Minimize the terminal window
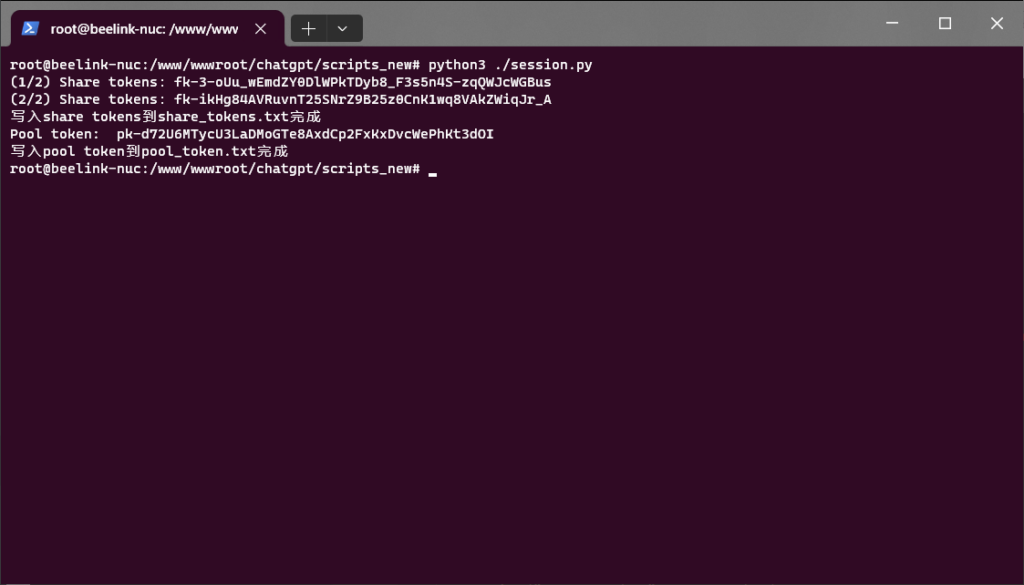 coord(892,23)
